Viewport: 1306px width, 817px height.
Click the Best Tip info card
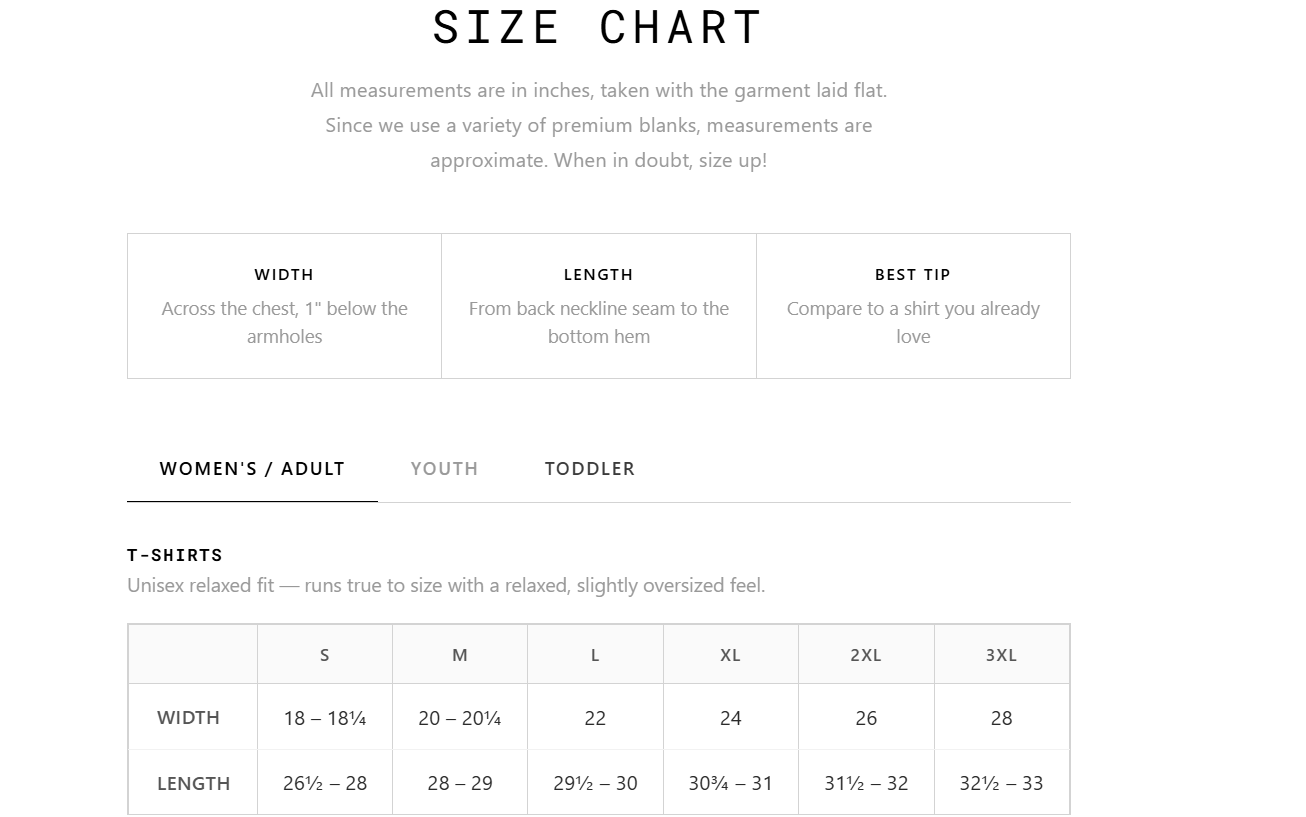point(913,306)
